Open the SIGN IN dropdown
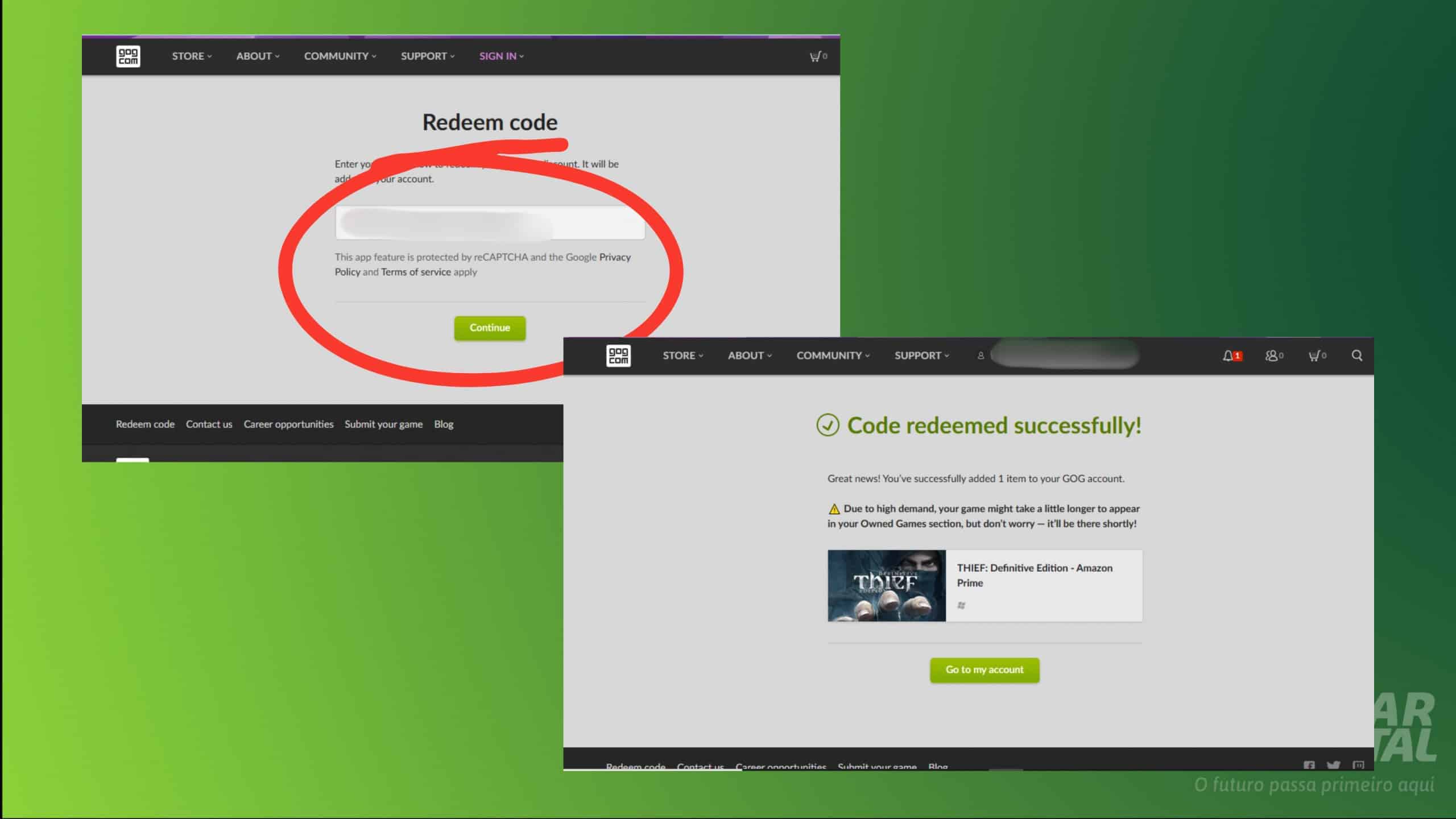1456x819 pixels. 501,56
